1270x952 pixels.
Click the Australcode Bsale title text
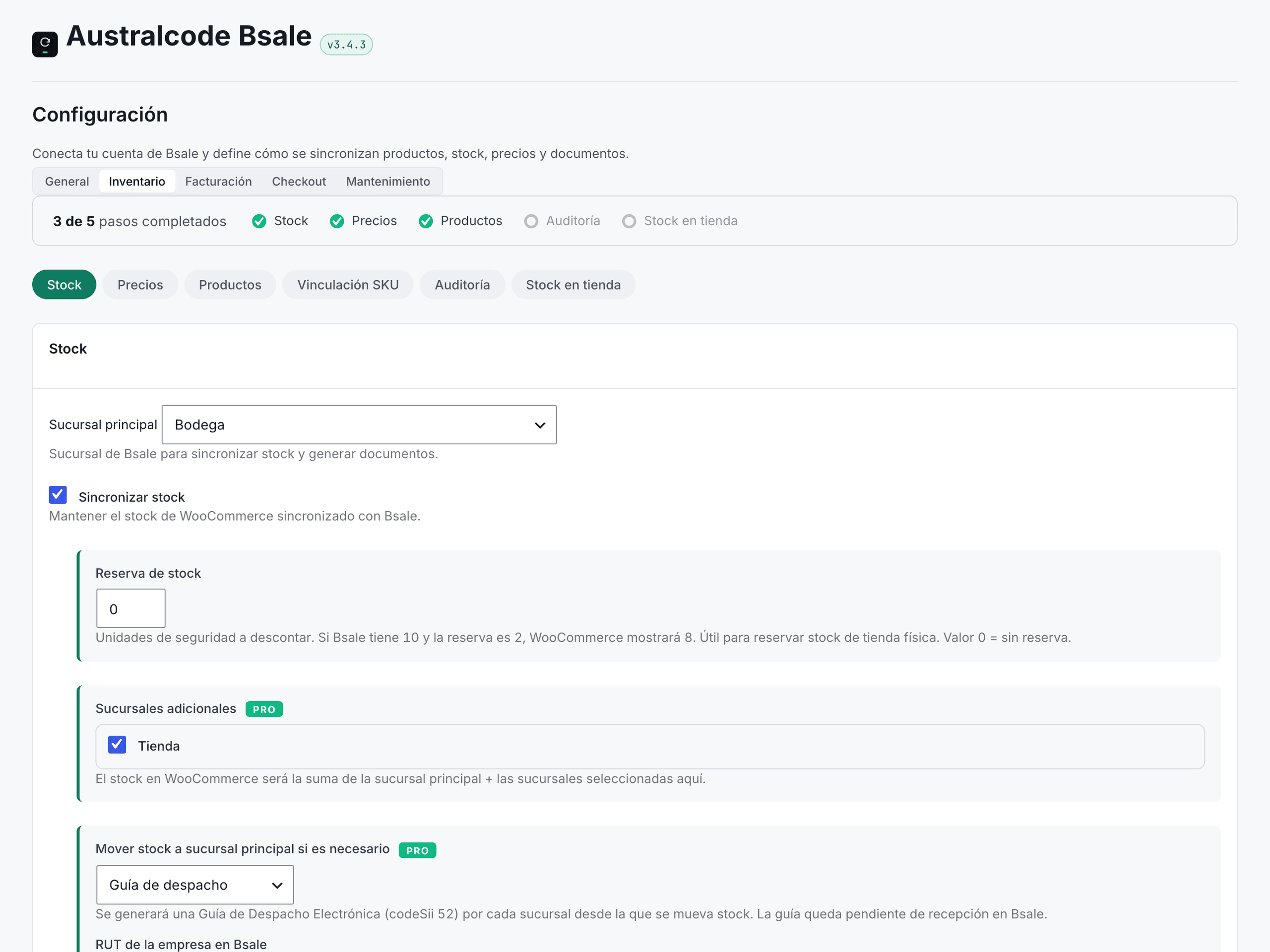189,36
